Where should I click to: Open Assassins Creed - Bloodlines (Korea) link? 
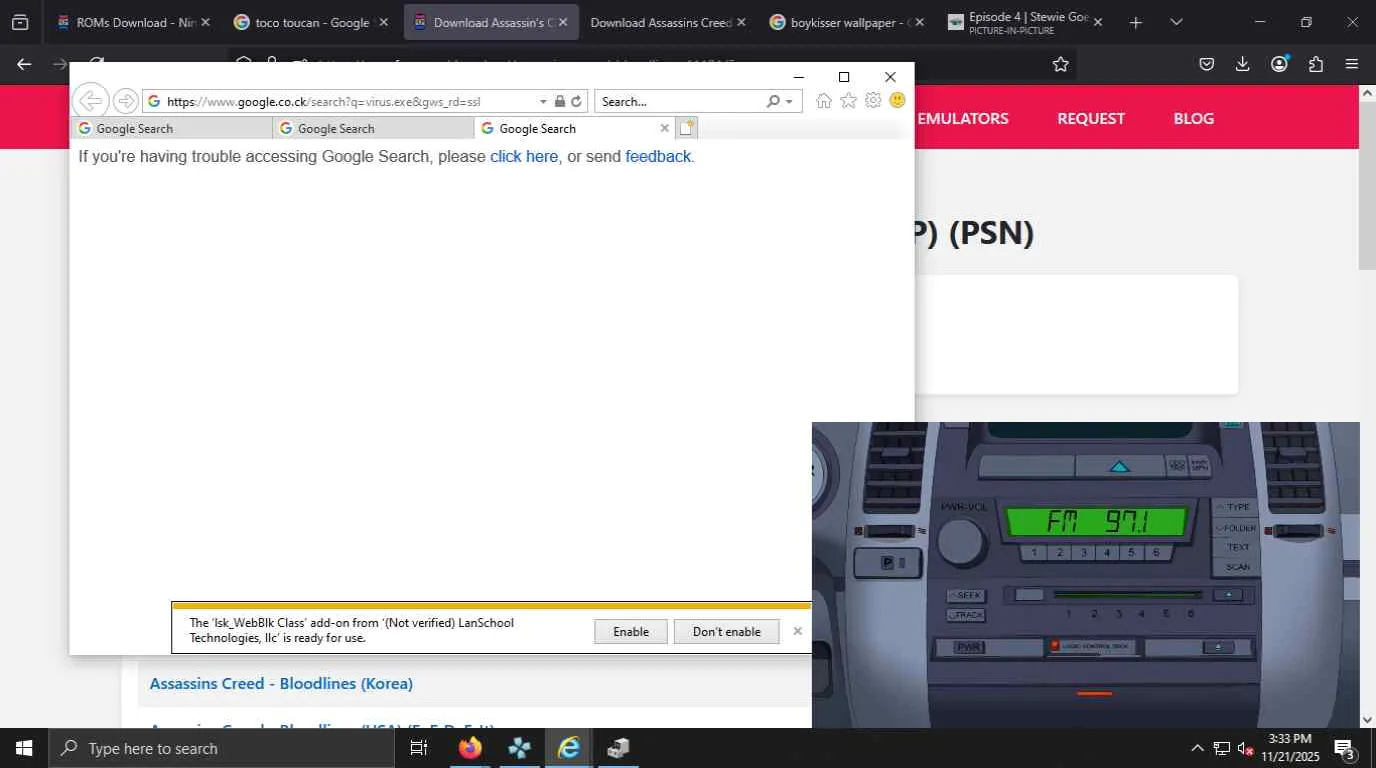pos(281,684)
